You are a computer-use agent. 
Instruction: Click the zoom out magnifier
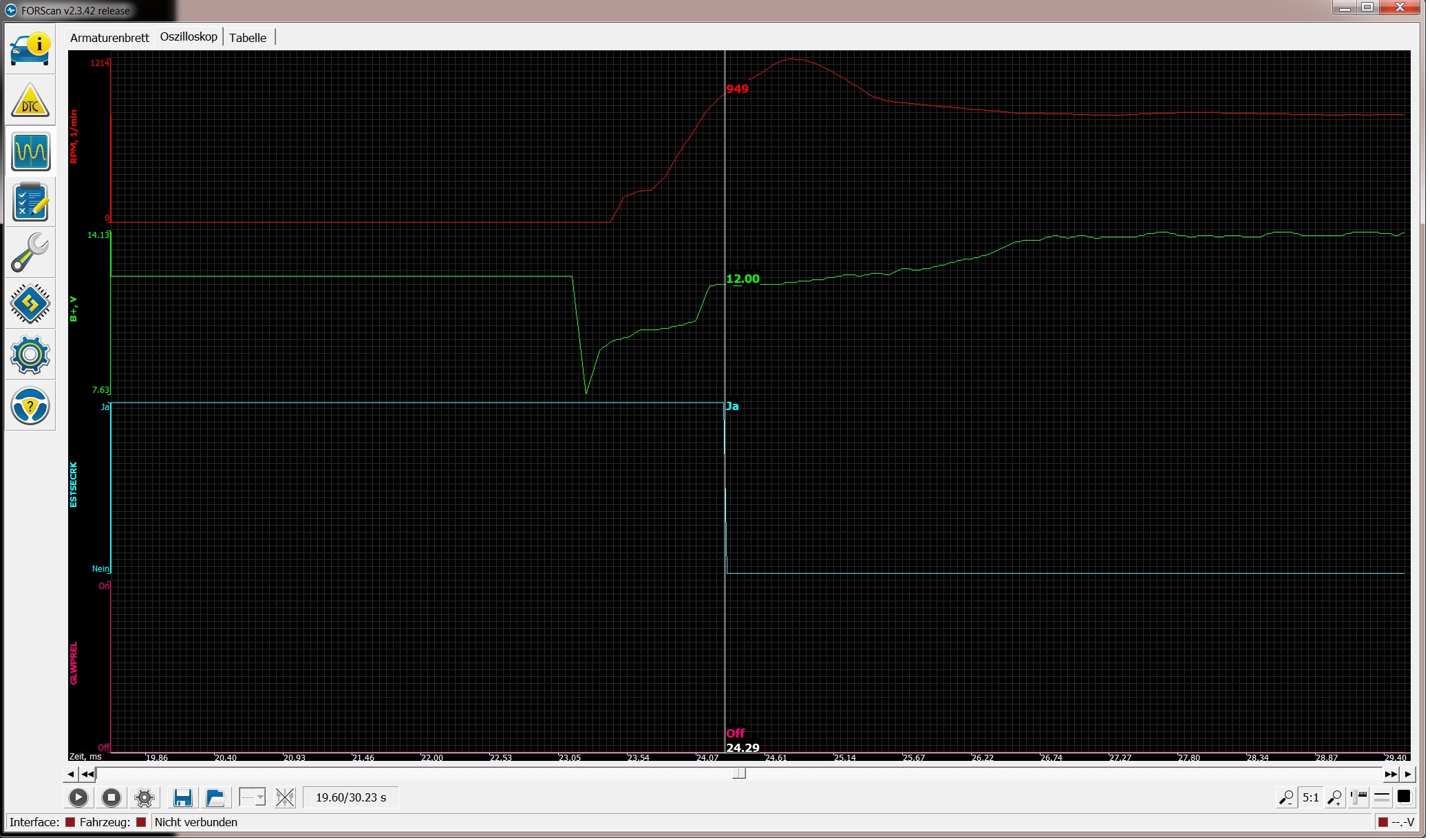tap(1285, 798)
